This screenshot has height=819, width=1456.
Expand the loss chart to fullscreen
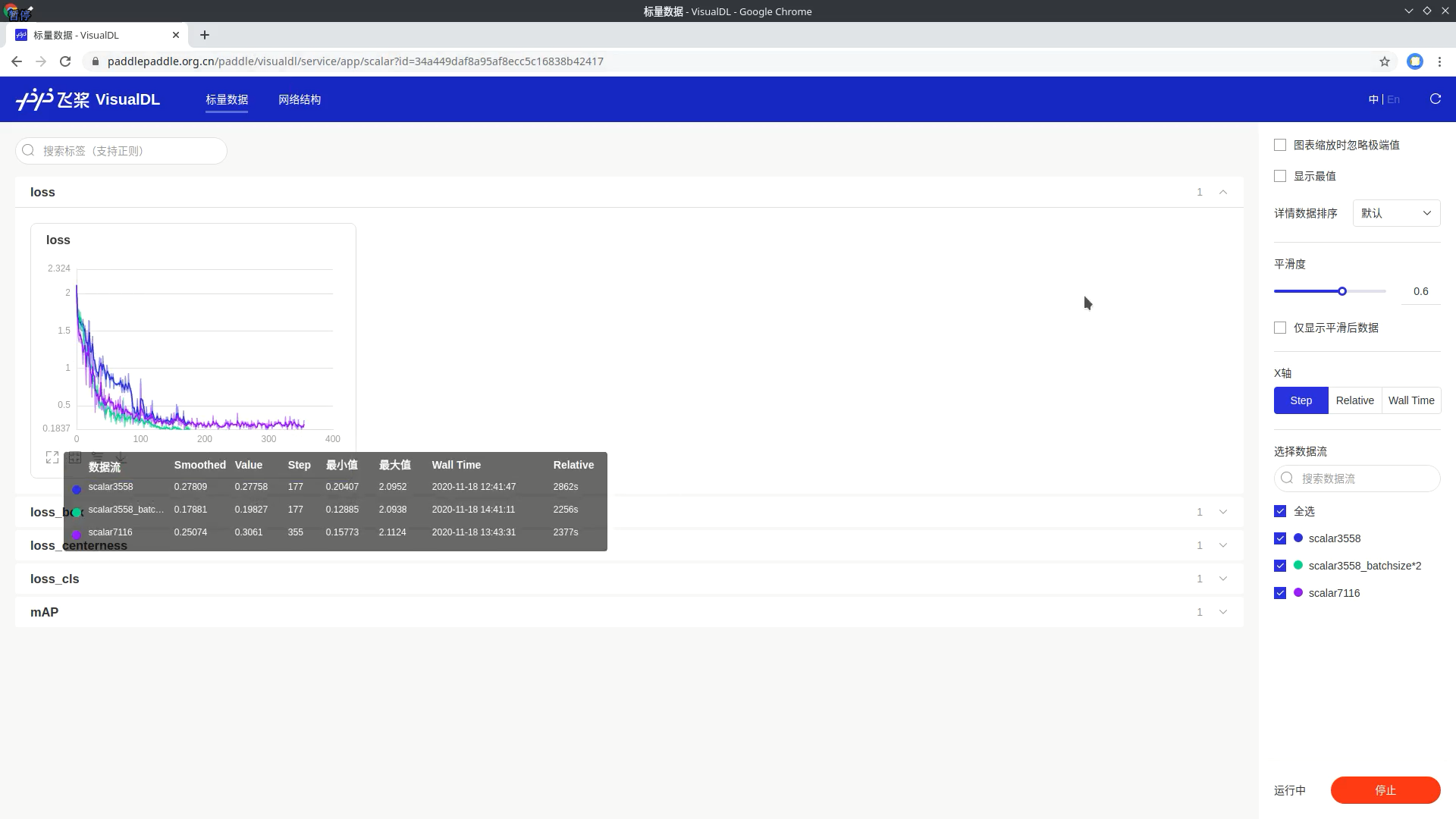[52, 457]
